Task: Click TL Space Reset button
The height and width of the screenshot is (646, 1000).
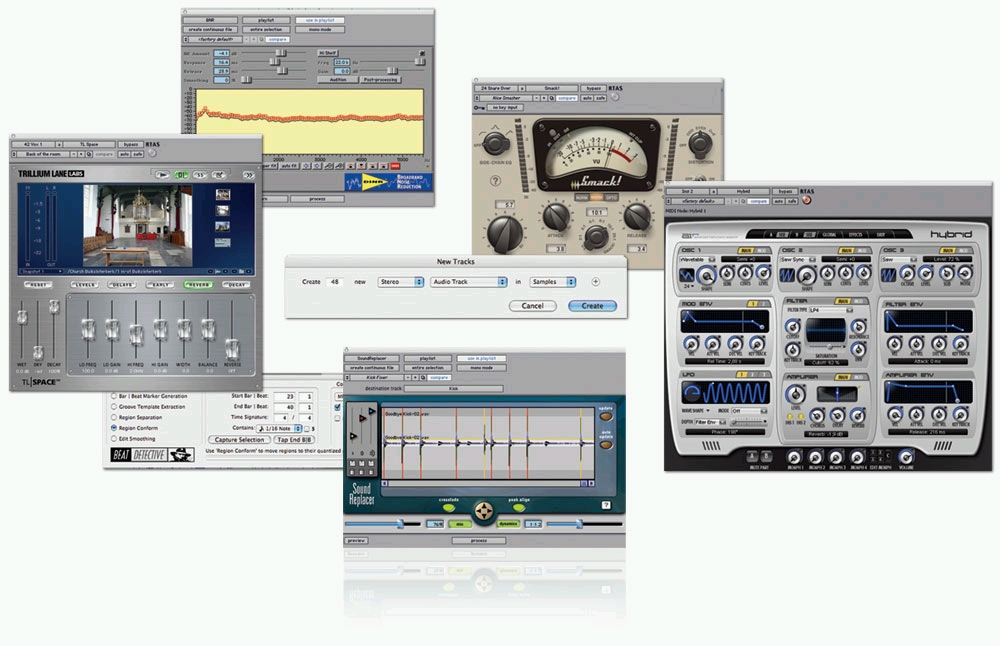Action: tap(38, 284)
